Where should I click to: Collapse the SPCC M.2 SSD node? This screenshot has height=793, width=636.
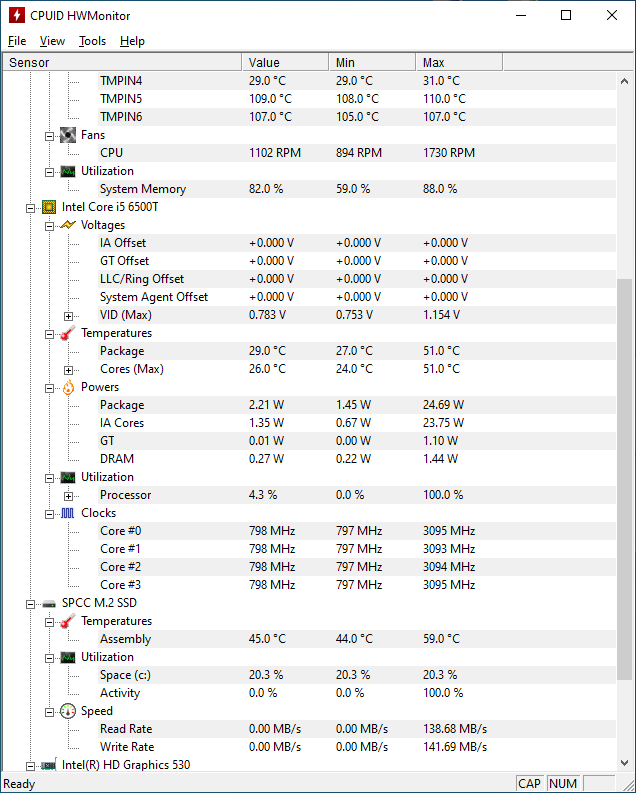click(x=30, y=604)
